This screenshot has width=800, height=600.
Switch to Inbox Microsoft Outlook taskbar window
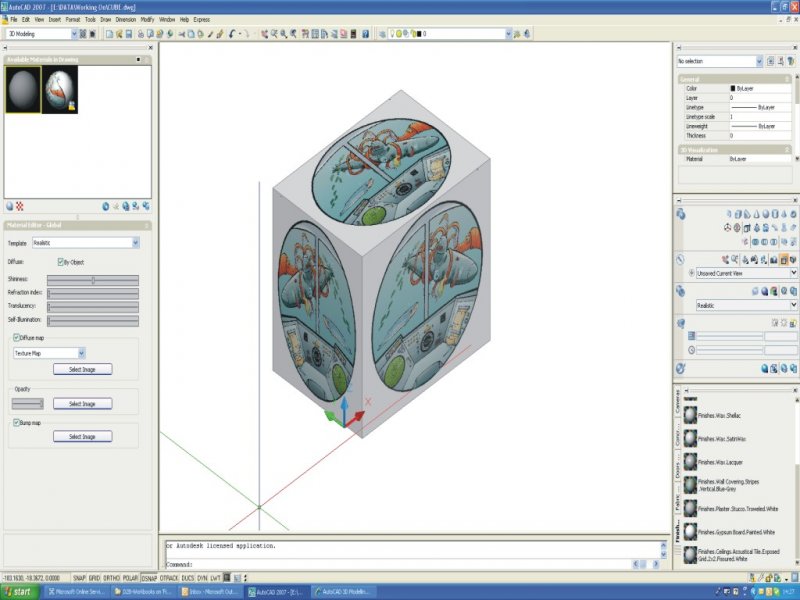211,592
